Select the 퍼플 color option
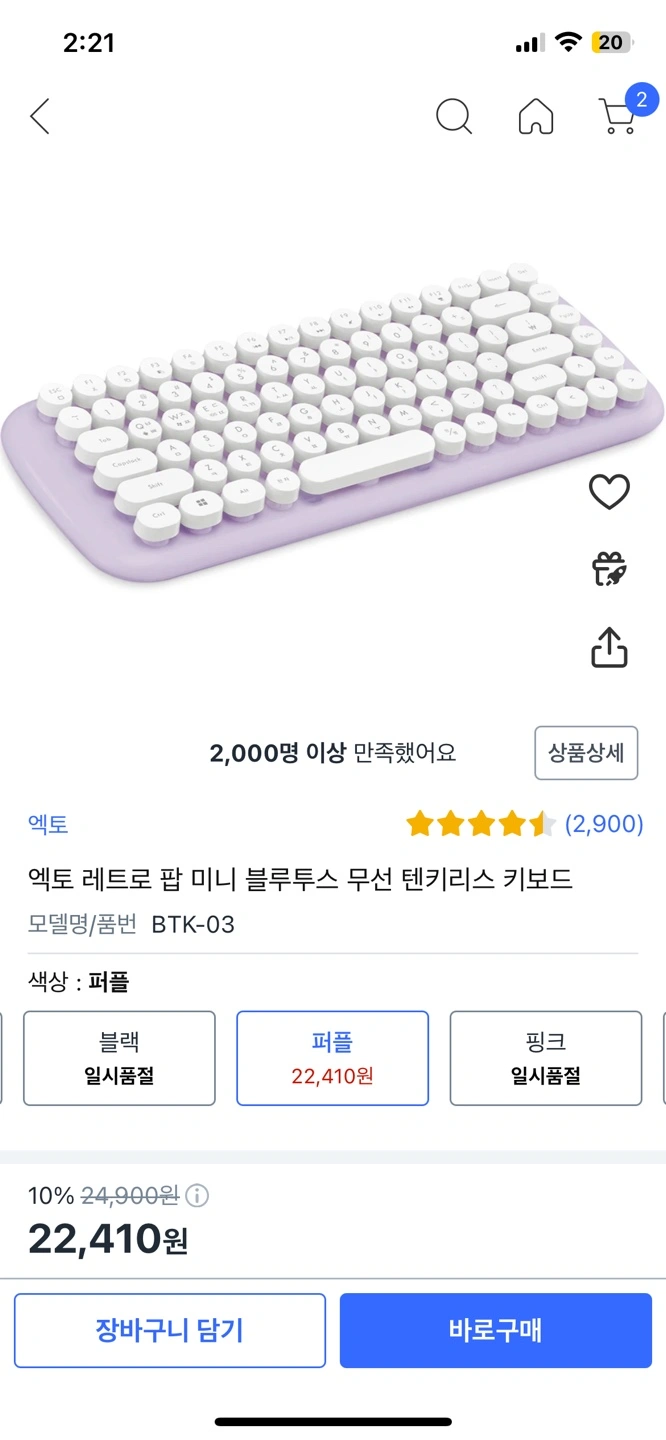666x1440 pixels. click(332, 1058)
